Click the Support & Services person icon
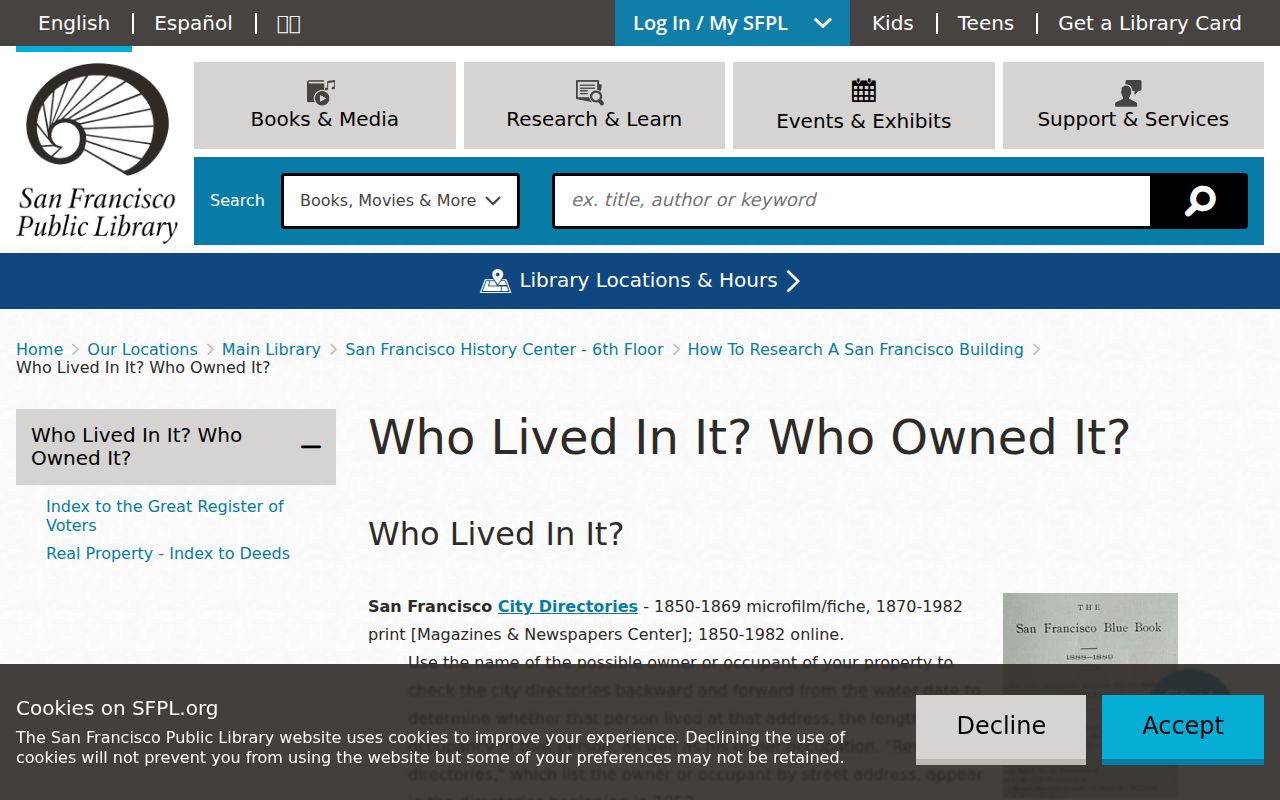This screenshot has height=800, width=1280. tap(1129, 93)
